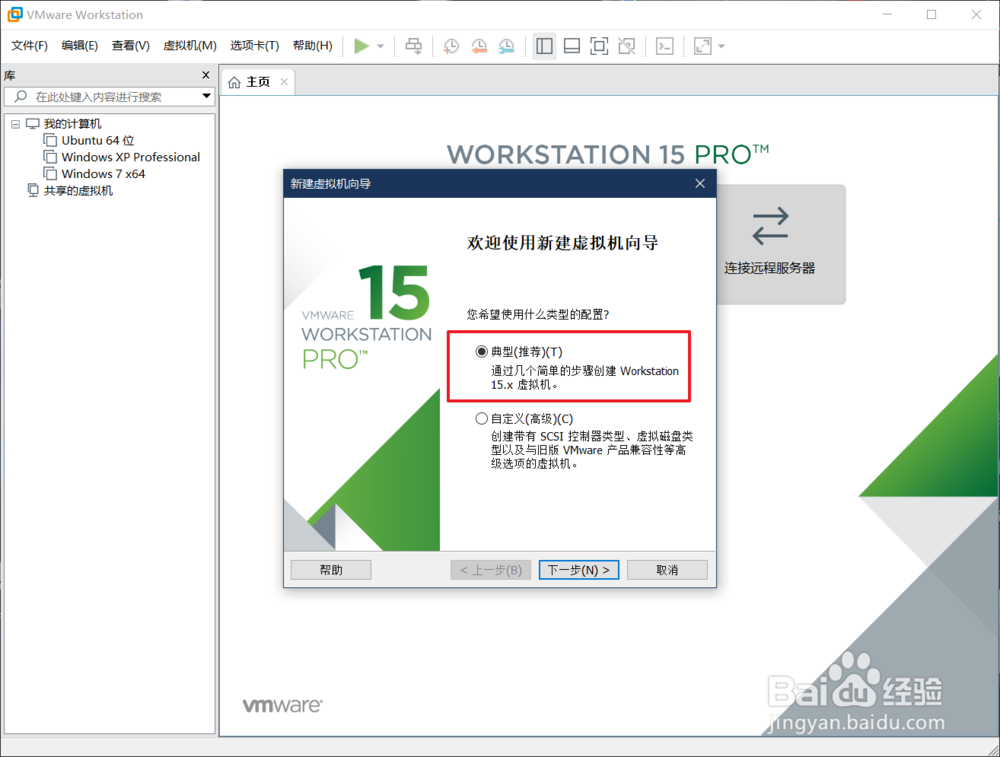Screen dimensions: 1000x757
Task: Take a snapshot using the clock icon
Action: [452, 46]
